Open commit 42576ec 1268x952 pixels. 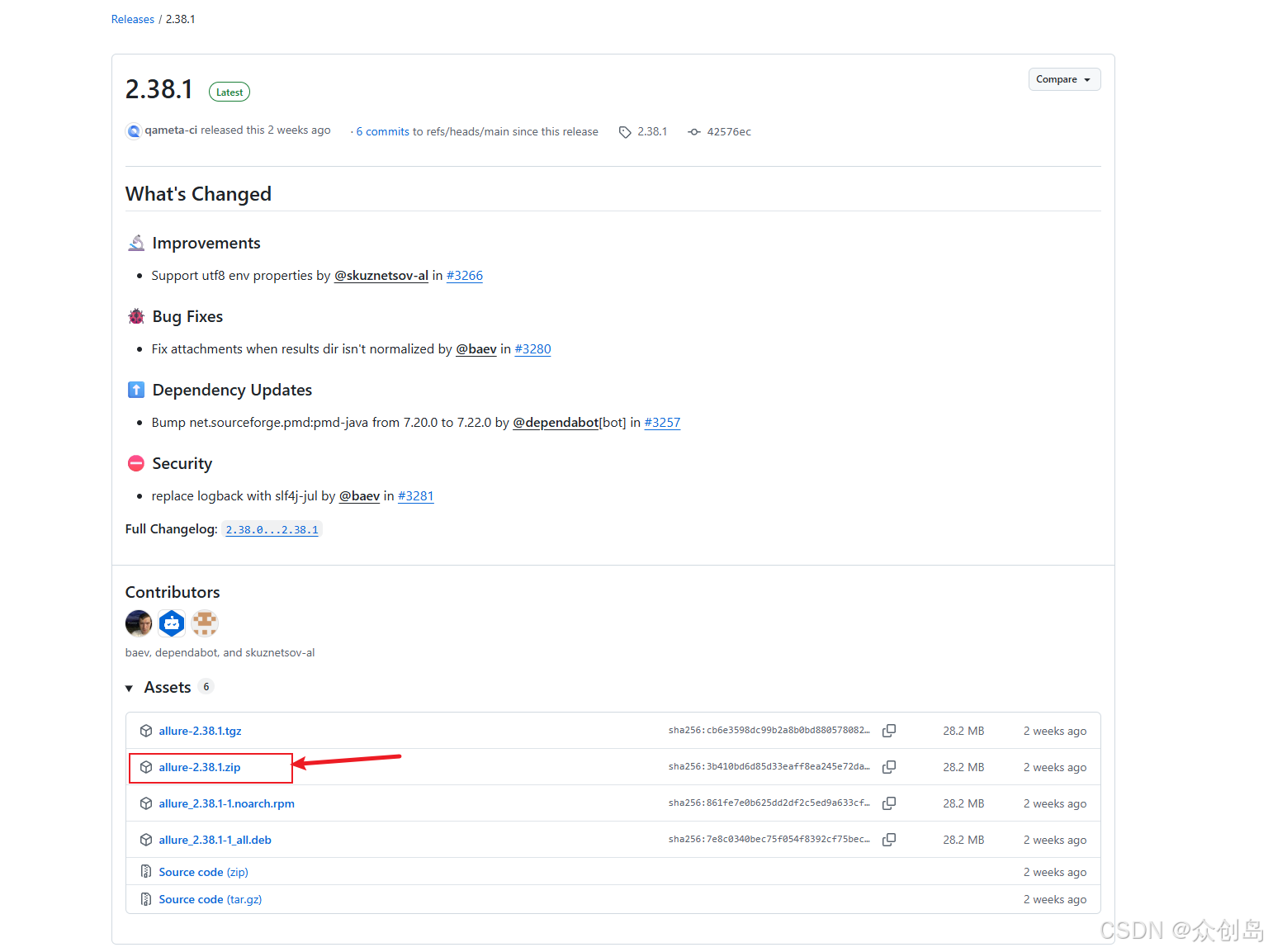tap(729, 131)
